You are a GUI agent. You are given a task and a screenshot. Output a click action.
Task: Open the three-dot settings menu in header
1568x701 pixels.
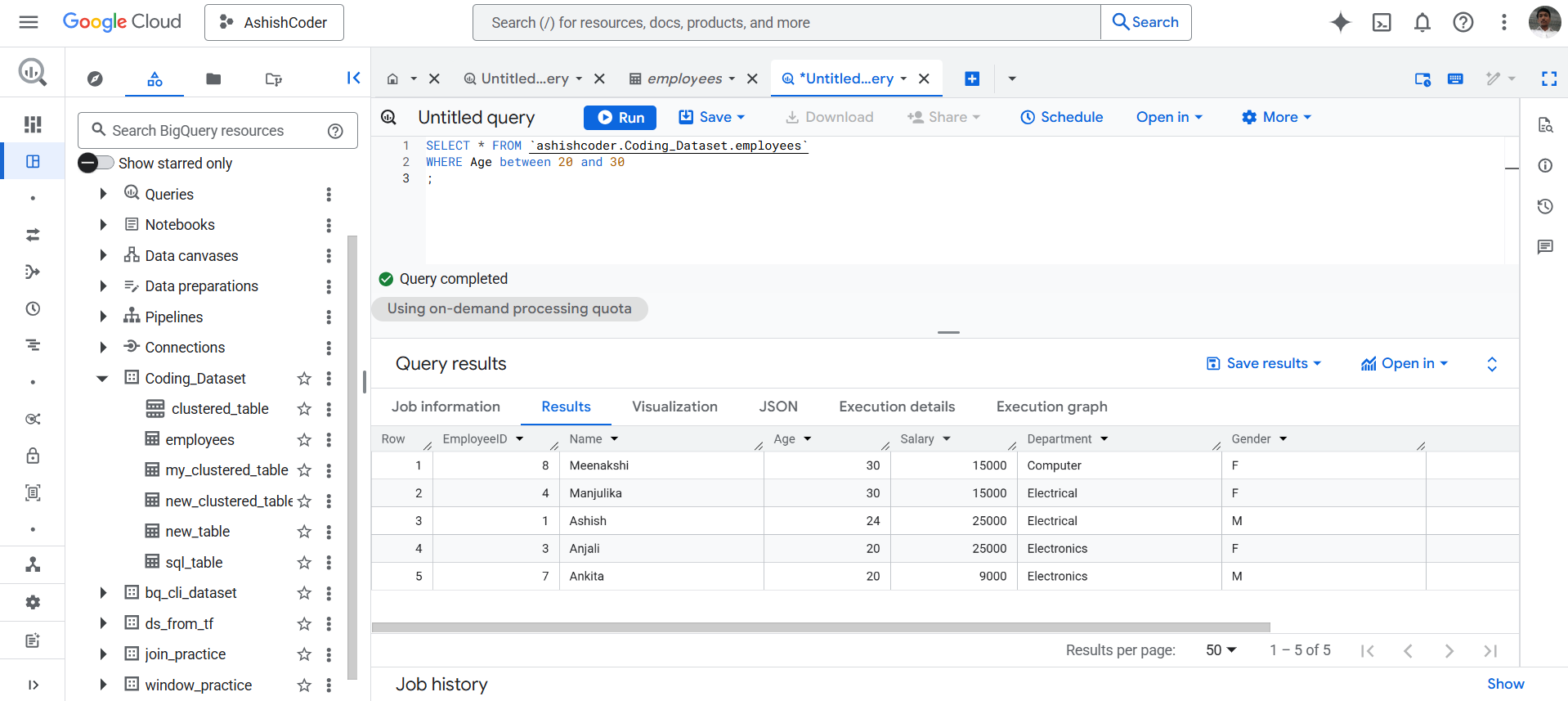1503,22
